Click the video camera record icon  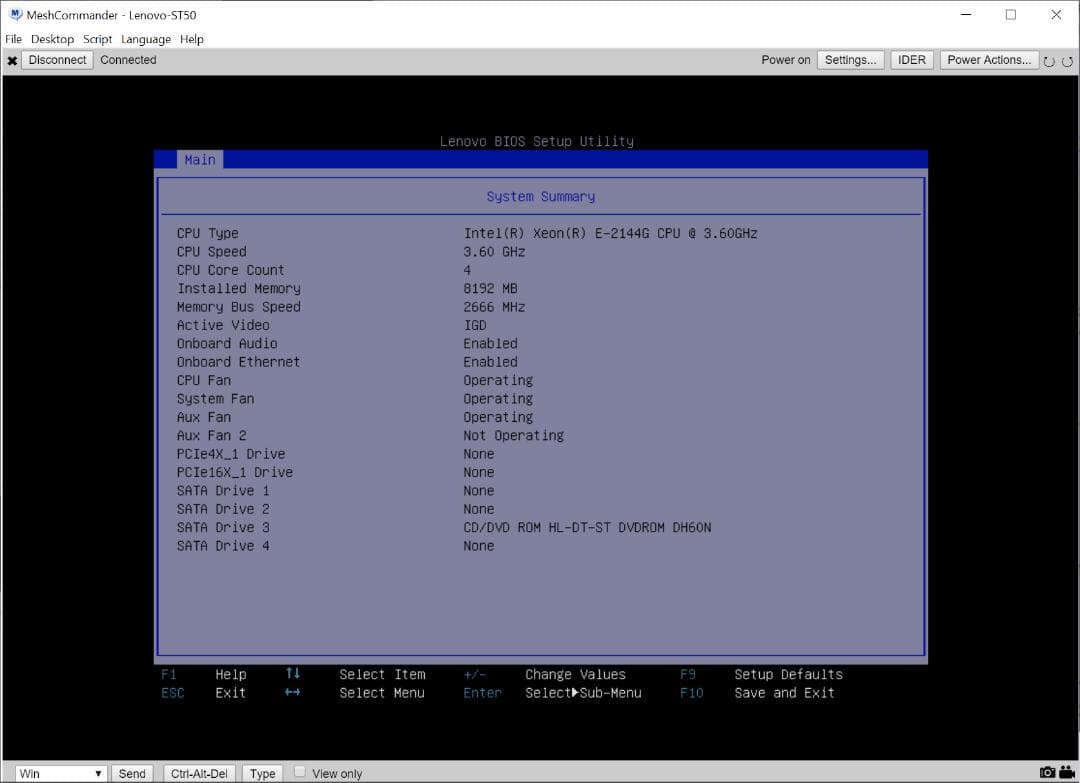(x=1066, y=773)
